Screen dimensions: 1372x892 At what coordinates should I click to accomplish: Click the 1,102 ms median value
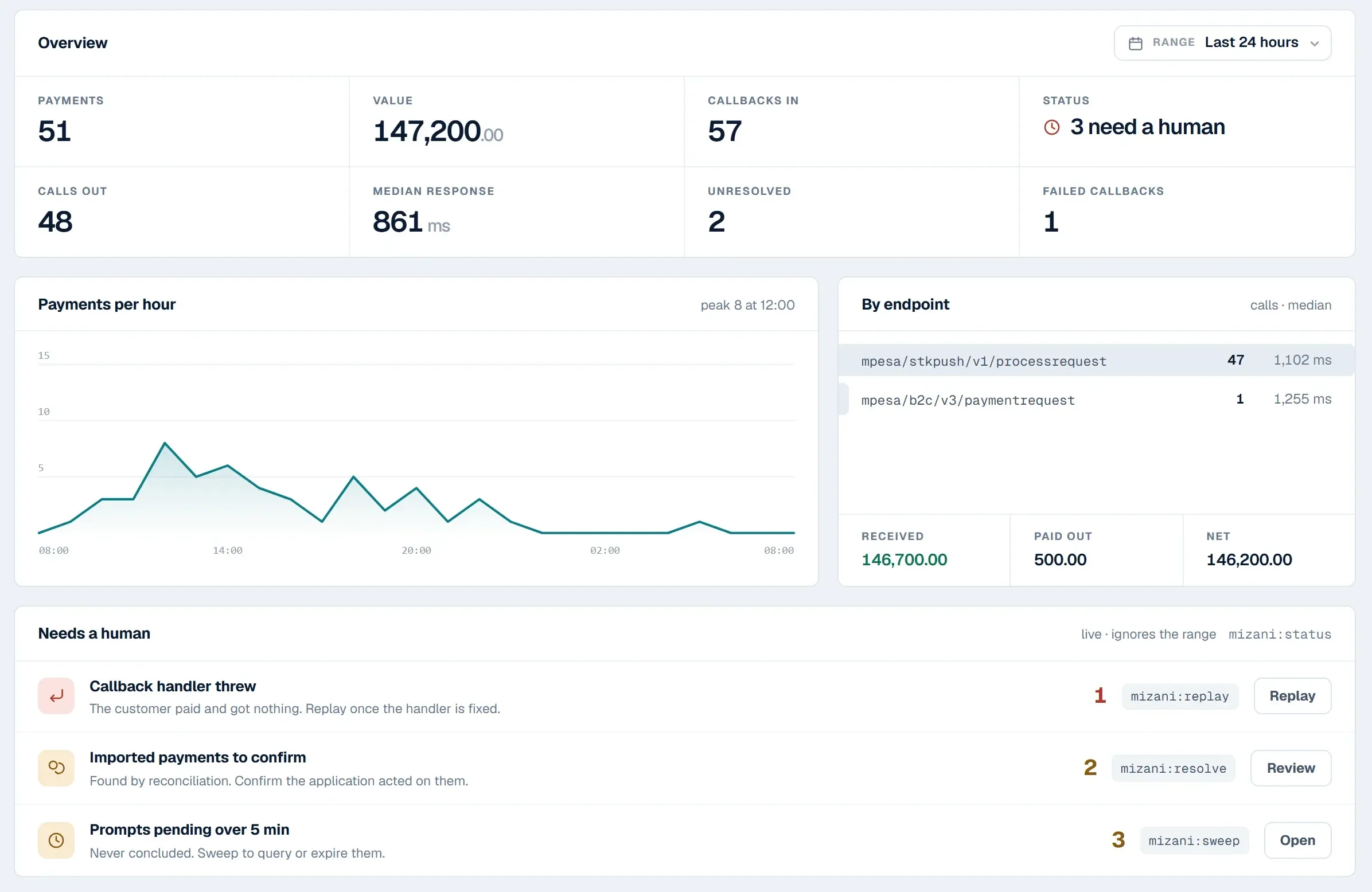[x=1302, y=360]
